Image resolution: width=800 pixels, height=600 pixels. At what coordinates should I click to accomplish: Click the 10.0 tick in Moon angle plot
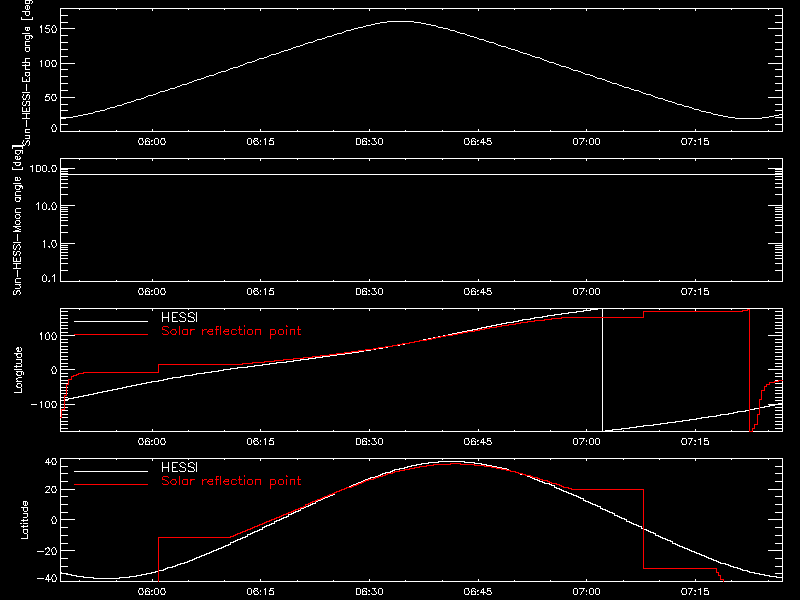47,207
